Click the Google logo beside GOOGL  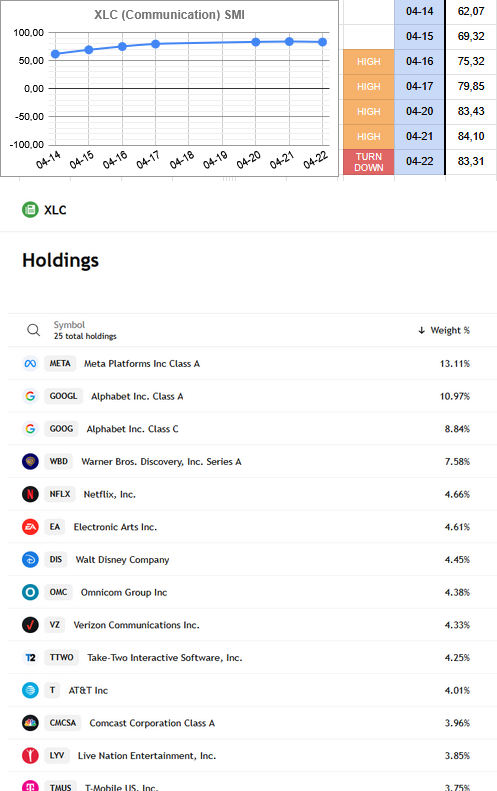(x=30, y=396)
